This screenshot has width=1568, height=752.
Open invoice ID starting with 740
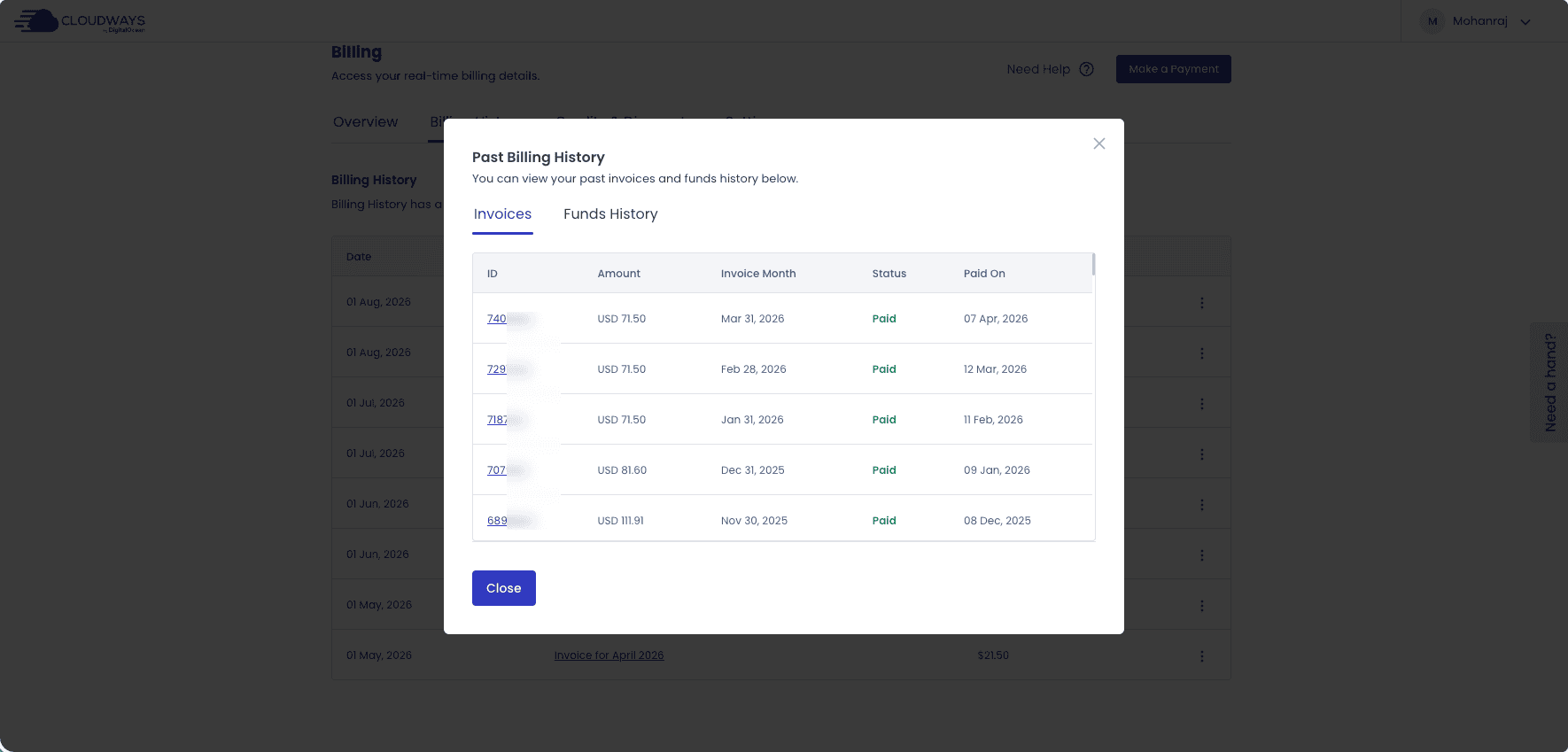[x=497, y=319]
